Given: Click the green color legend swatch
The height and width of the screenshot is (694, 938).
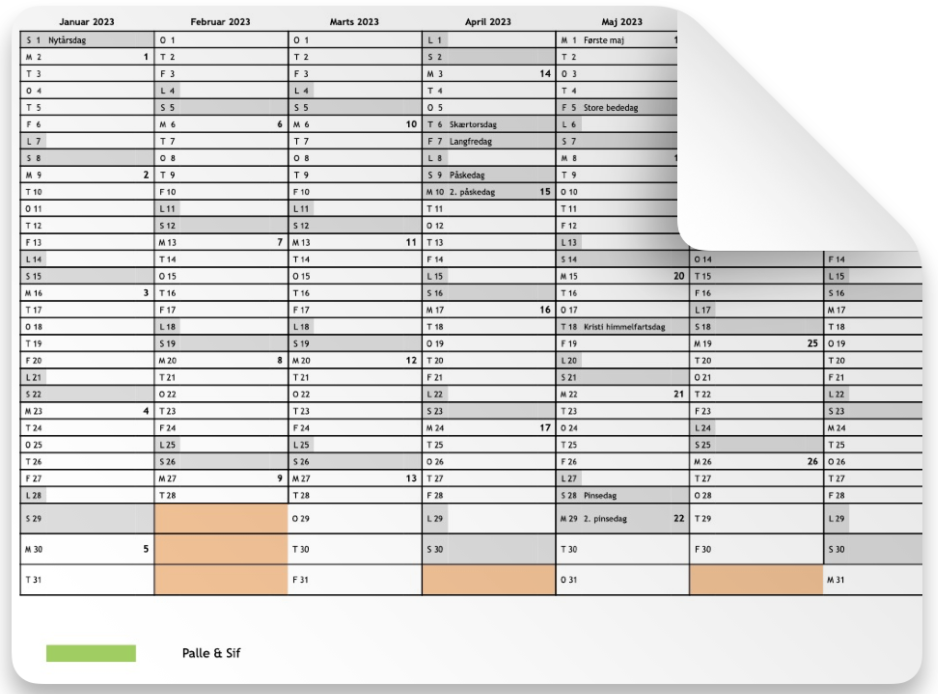Looking at the screenshot, I should (x=91, y=653).
